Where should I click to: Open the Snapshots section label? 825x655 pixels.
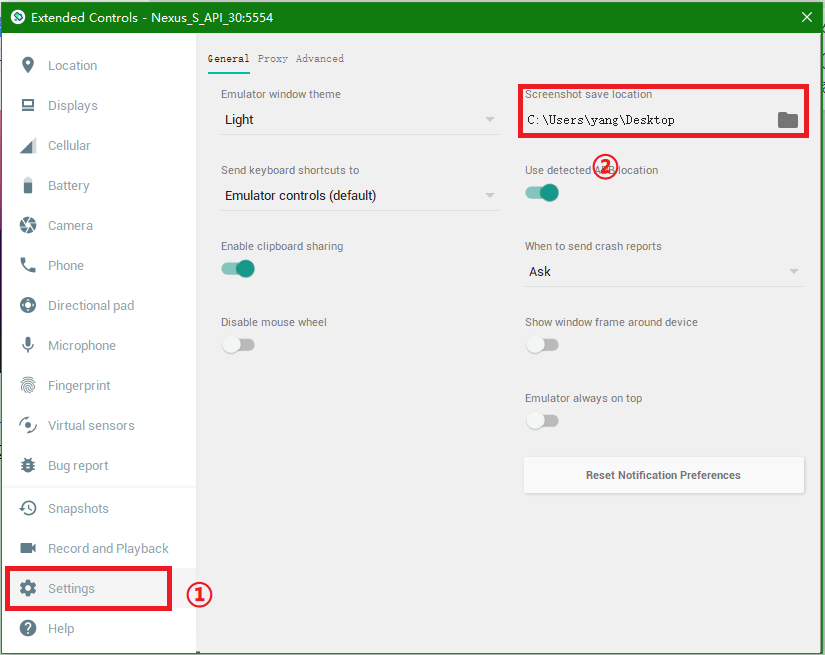click(78, 509)
